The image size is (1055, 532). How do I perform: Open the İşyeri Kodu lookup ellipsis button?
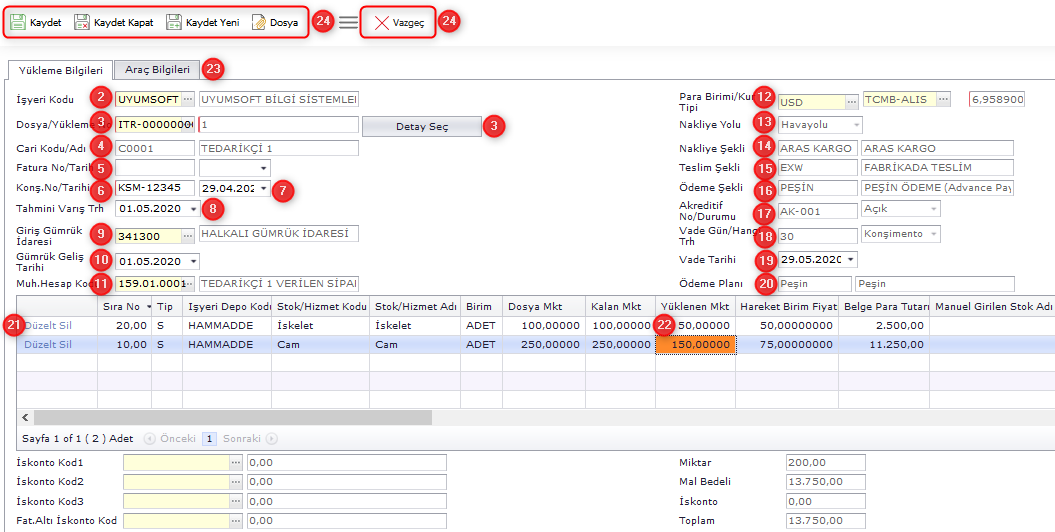pos(188,100)
